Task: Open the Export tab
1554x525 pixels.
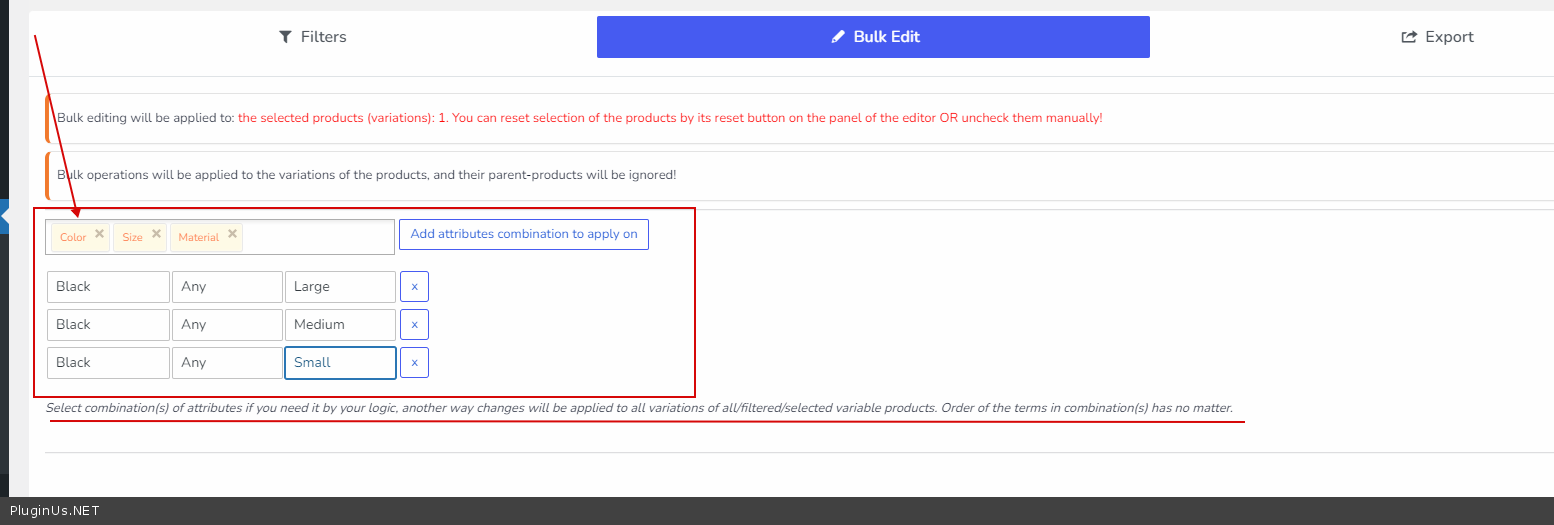Action: pyautogui.click(x=1438, y=37)
